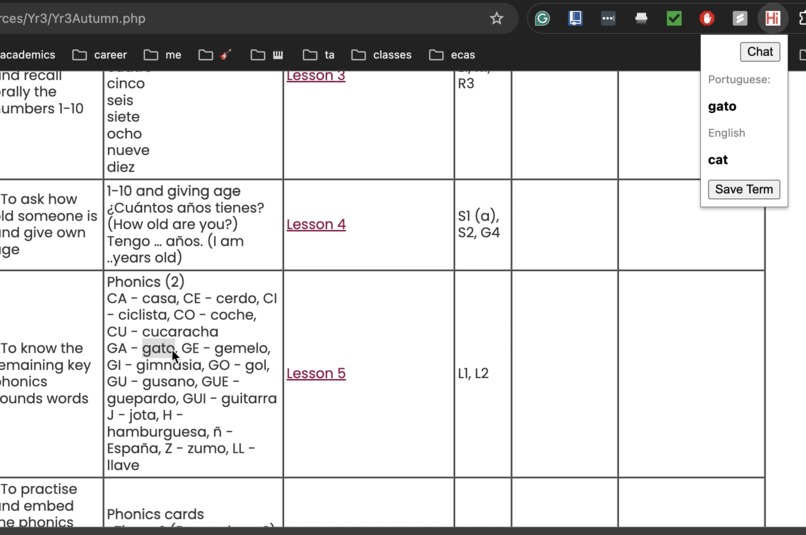Click the Save Term button
The image size is (806, 535).
[x=744, y=189]
